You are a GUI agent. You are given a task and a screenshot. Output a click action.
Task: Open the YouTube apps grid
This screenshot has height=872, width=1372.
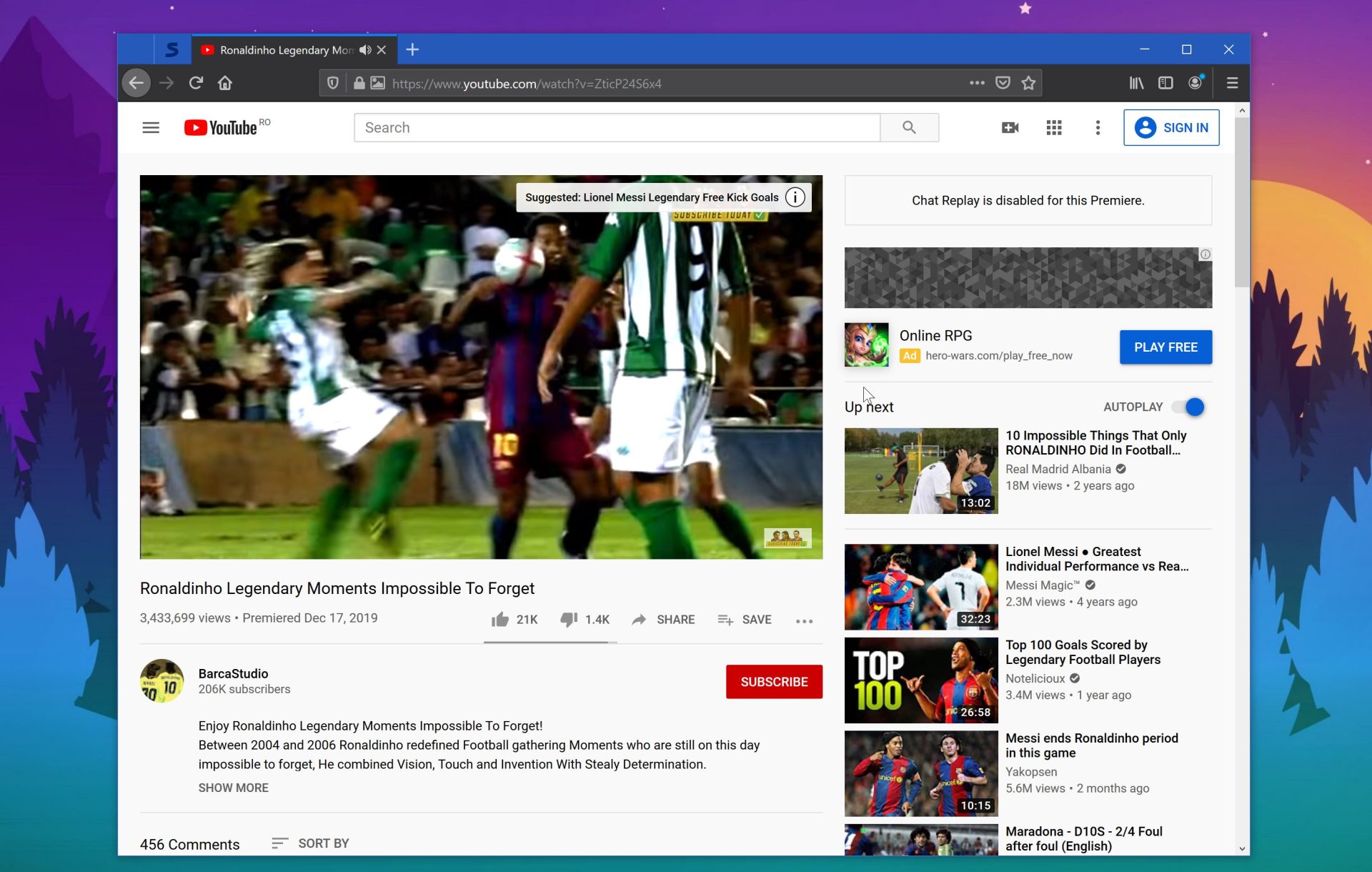1054,127
